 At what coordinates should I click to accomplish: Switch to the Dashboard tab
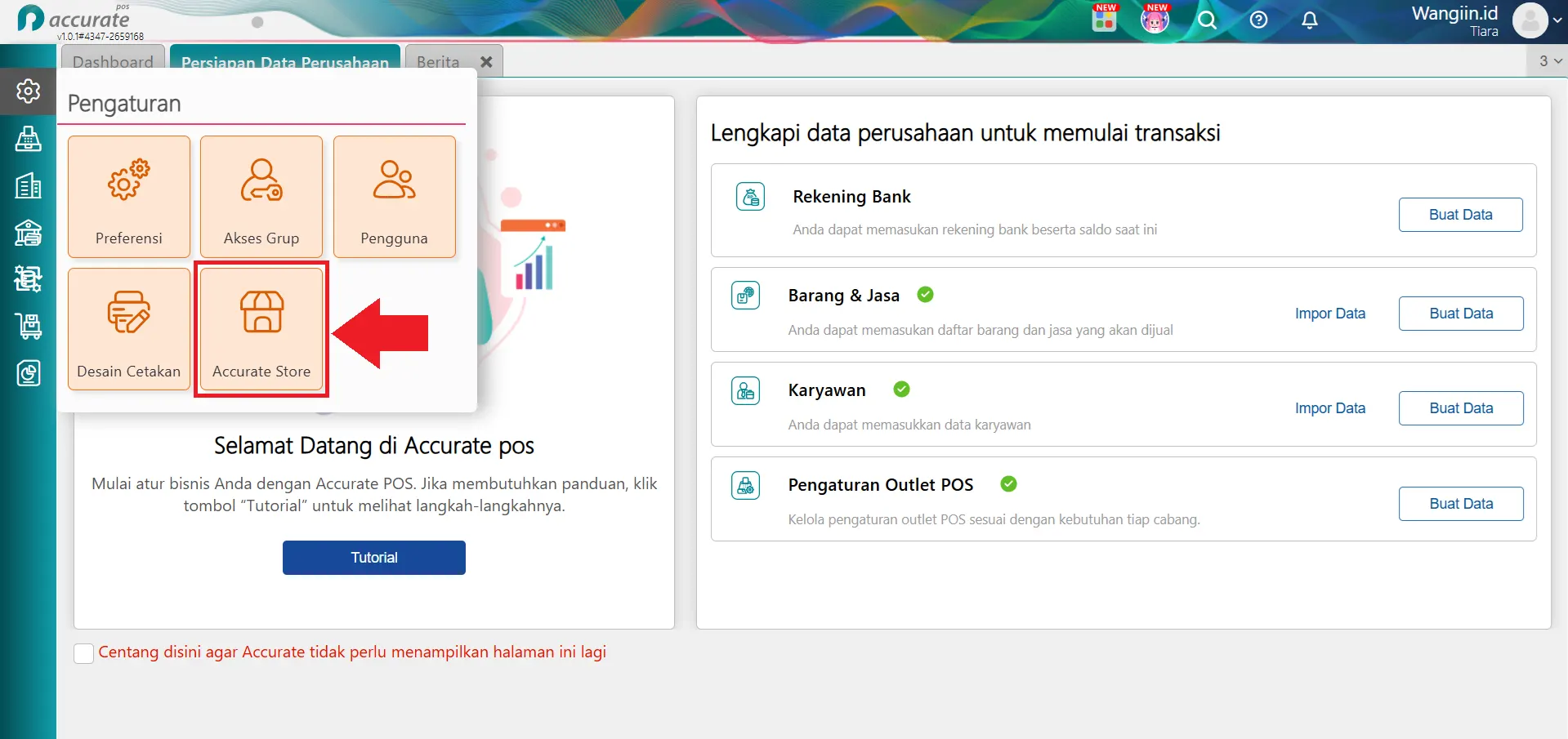[x=113, y=62]
